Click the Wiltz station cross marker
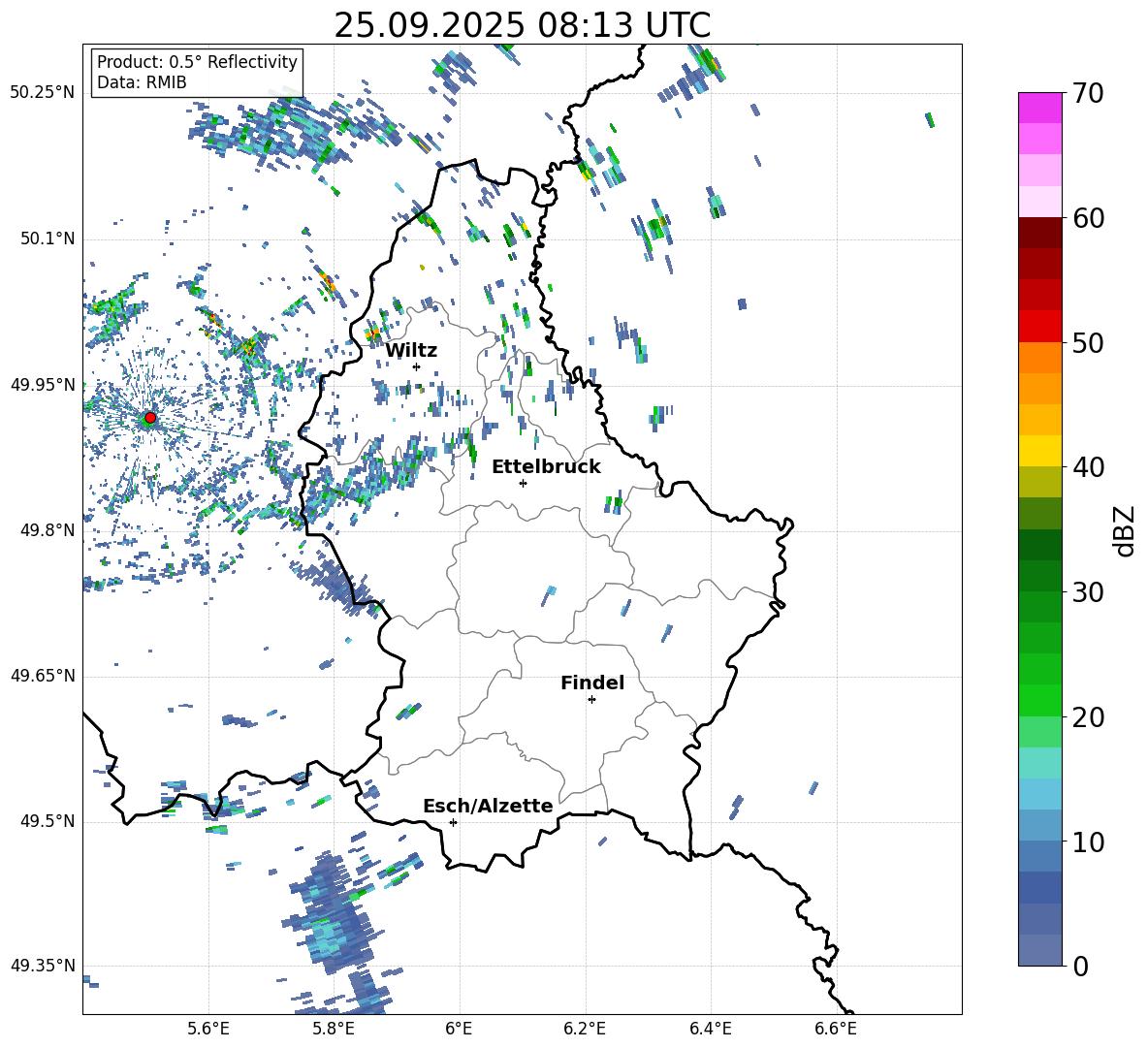This screenshot has height=1048, width=1148. point(417,366)
